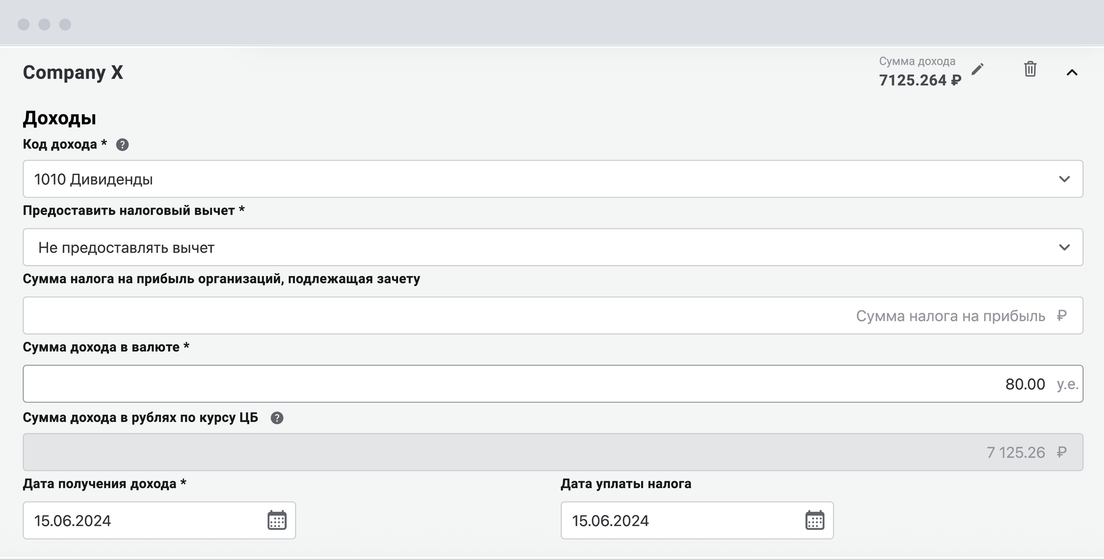Open calendar picker for Дата получения дохода
The image size is (1104, 559).
(277, 520)
